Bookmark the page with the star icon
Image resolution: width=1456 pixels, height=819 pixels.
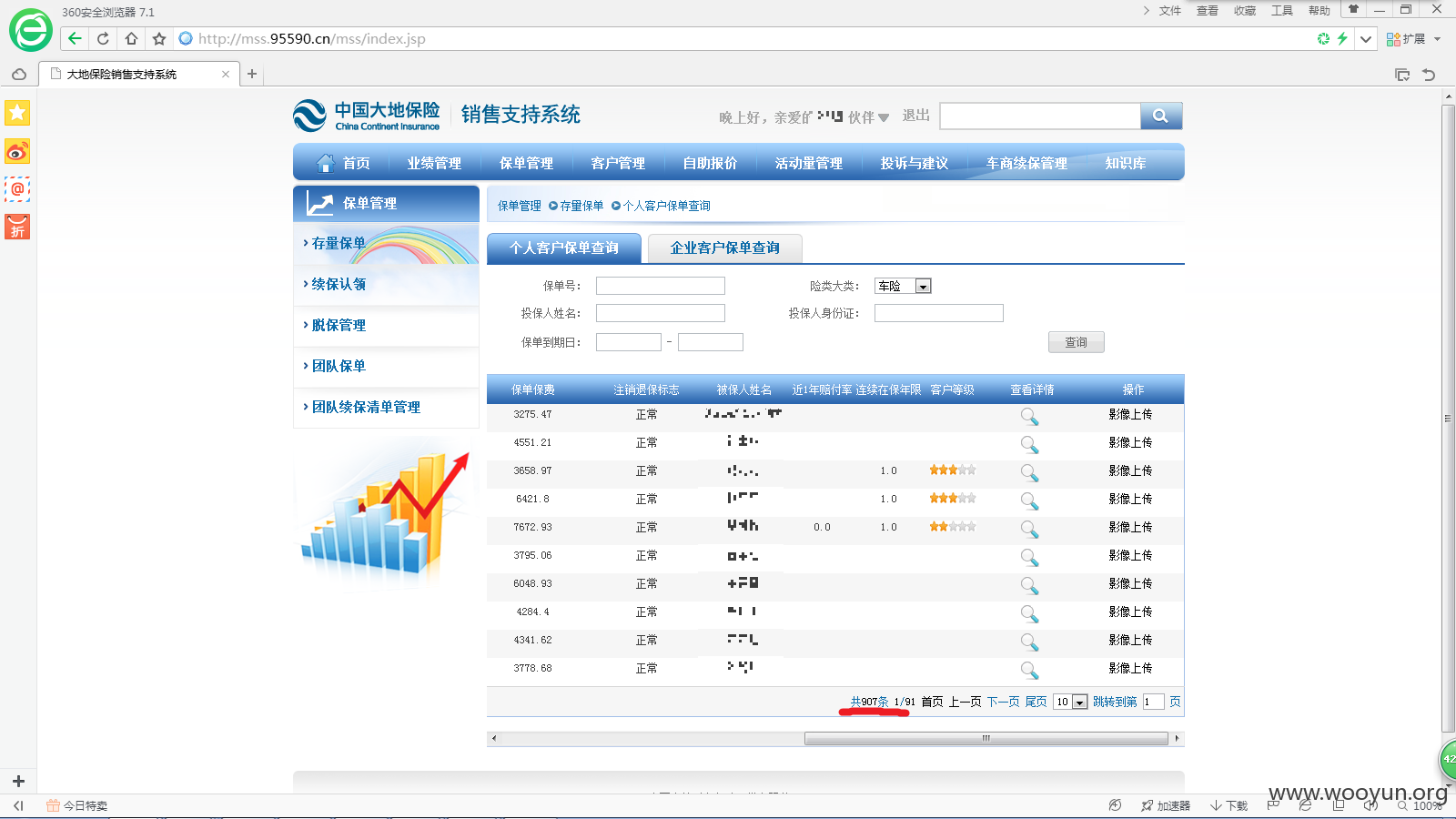click(x=159, y=38)
